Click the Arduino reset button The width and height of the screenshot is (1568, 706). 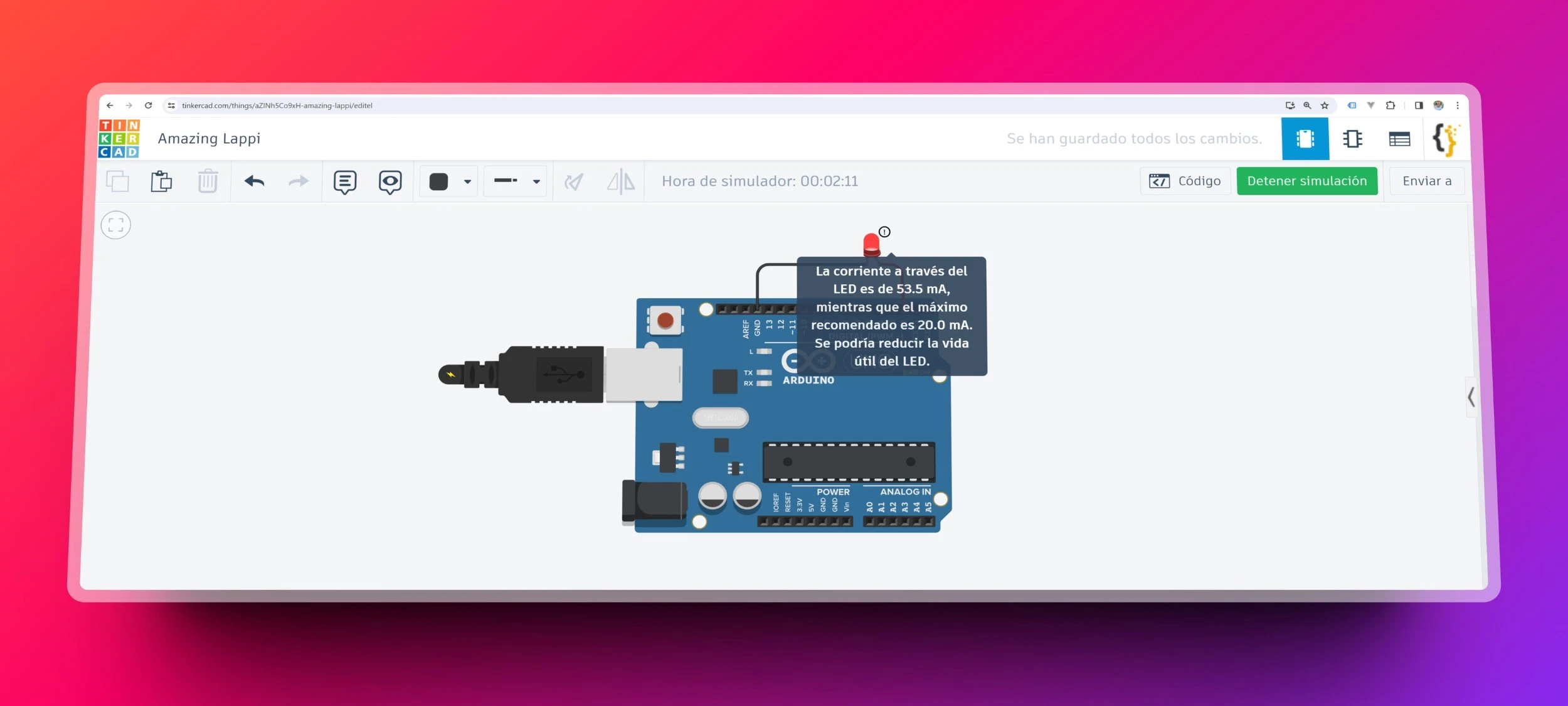(665, 321)
